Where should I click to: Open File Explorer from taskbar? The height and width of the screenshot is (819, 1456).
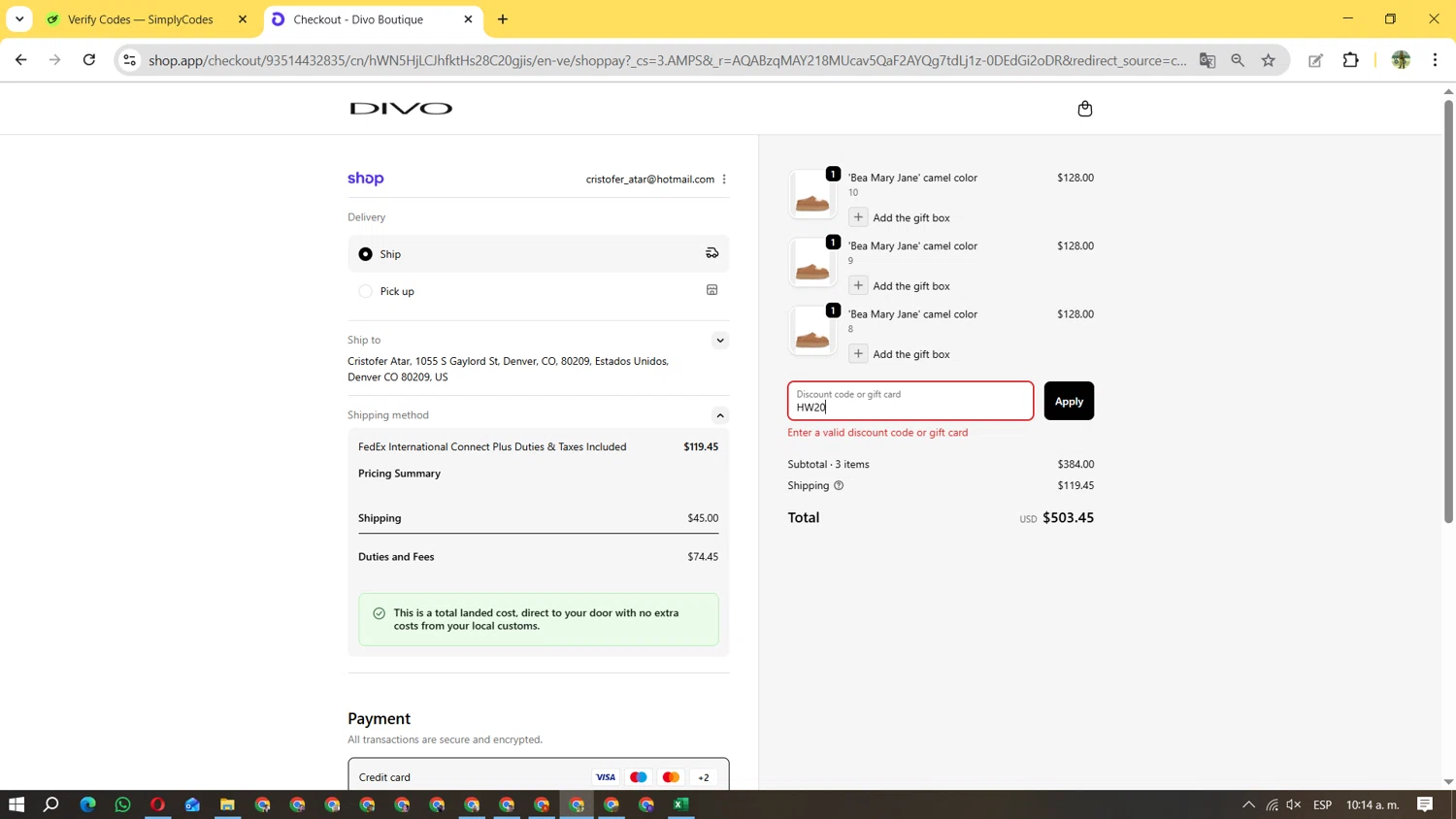coord(227,804)
